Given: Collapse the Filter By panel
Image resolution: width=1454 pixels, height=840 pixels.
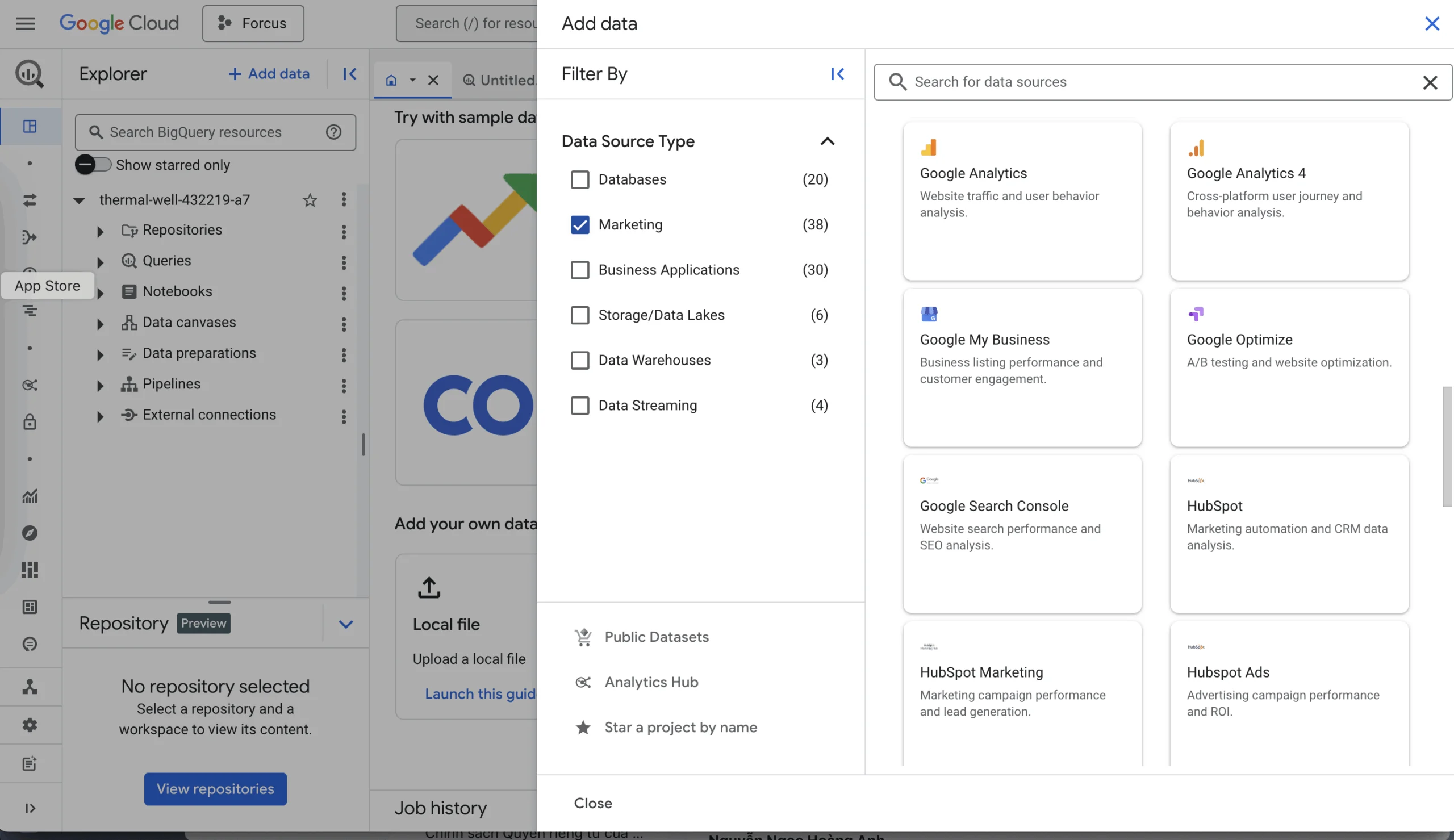Looking at the screenshot, I should (837, 74).
